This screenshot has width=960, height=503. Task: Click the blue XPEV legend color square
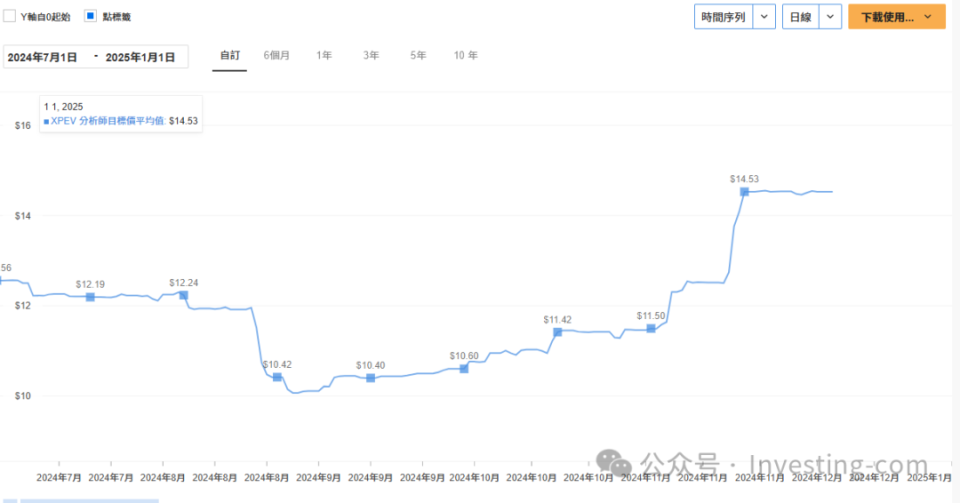(x=47, y=122)
